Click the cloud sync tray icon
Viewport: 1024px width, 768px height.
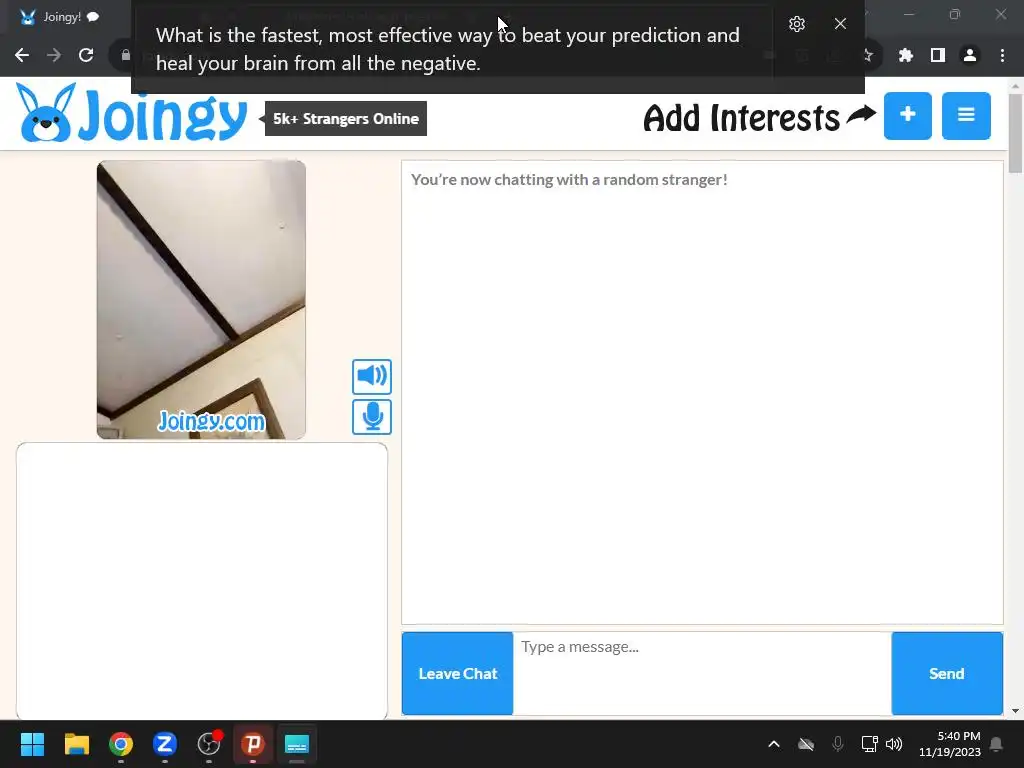[806, 744]
